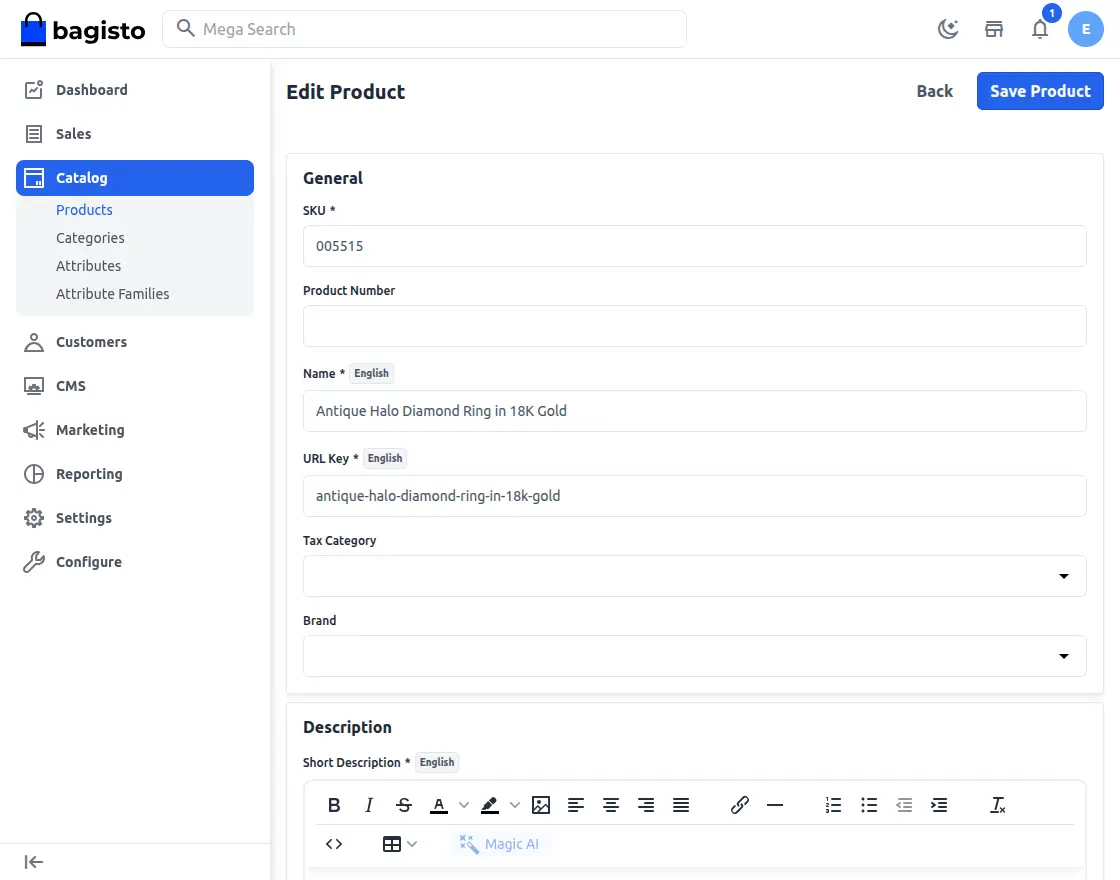The width and height of the screenshot is (1120, 880).
Task: Expand the Brand dropdown
Action: click(694, 656)
